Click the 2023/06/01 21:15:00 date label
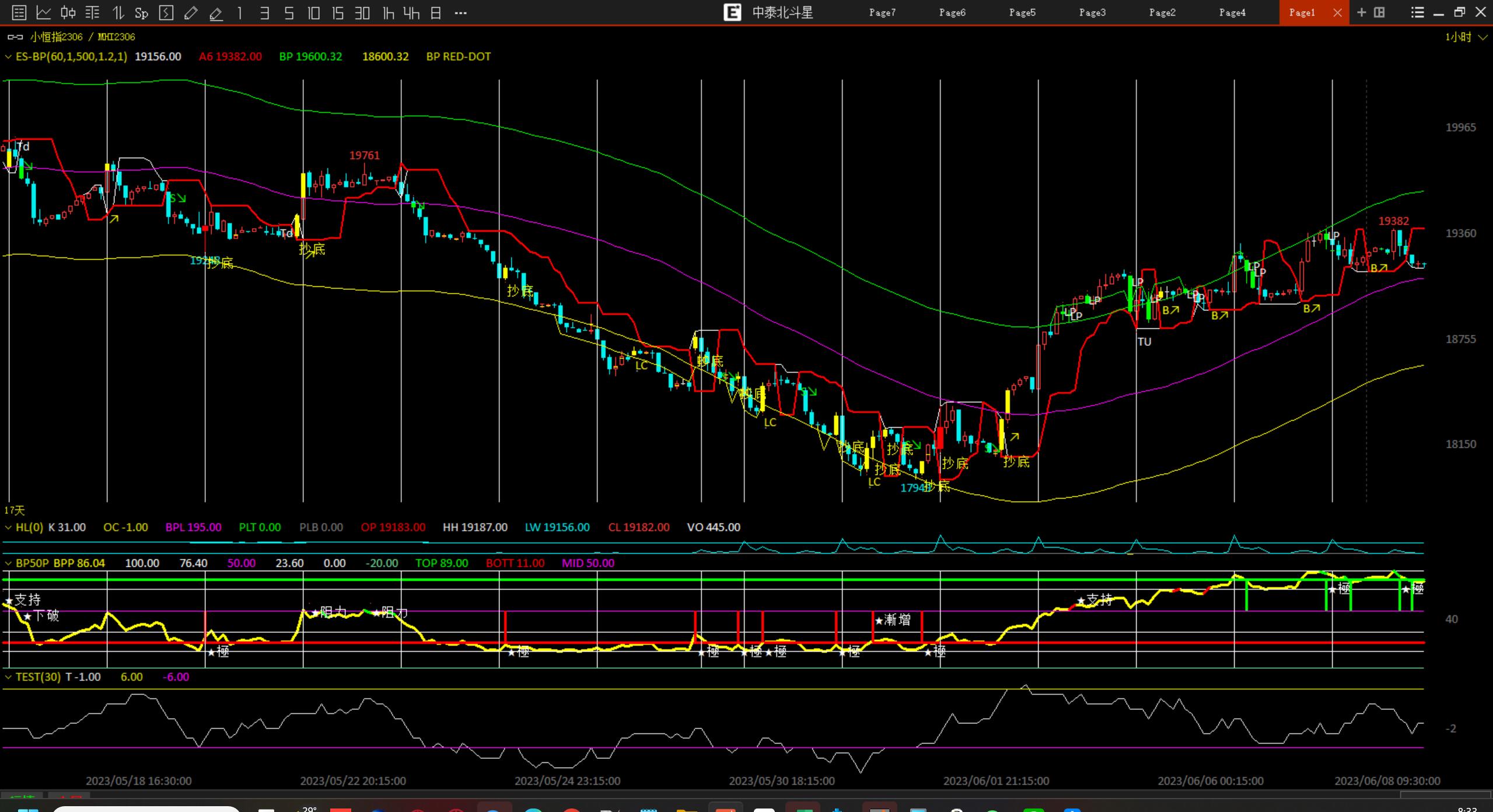This screenshot has height=812, width=1493. click(996, 780)
